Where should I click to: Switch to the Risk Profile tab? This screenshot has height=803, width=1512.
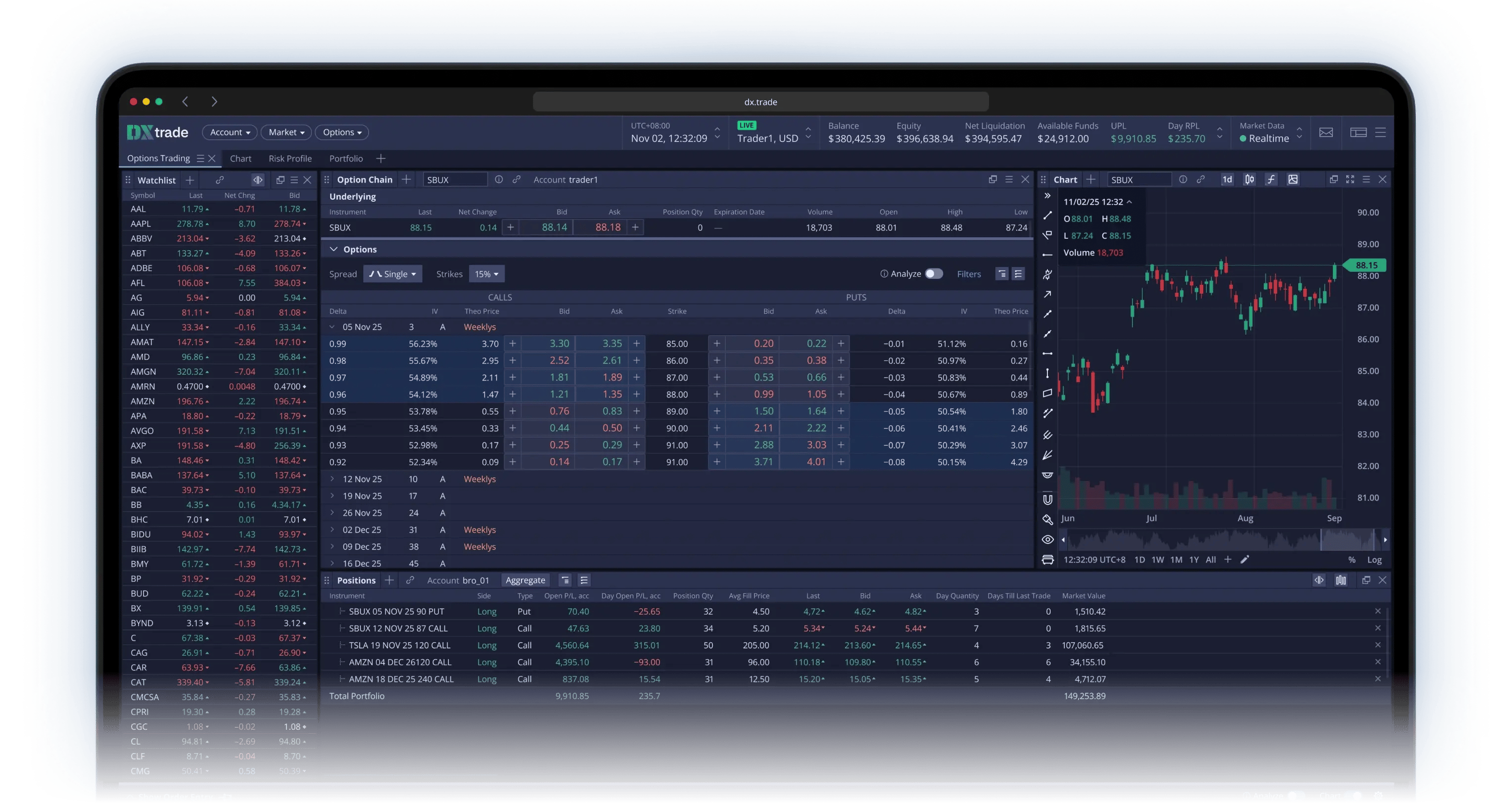pyautogui.click(x=290, y=158)
